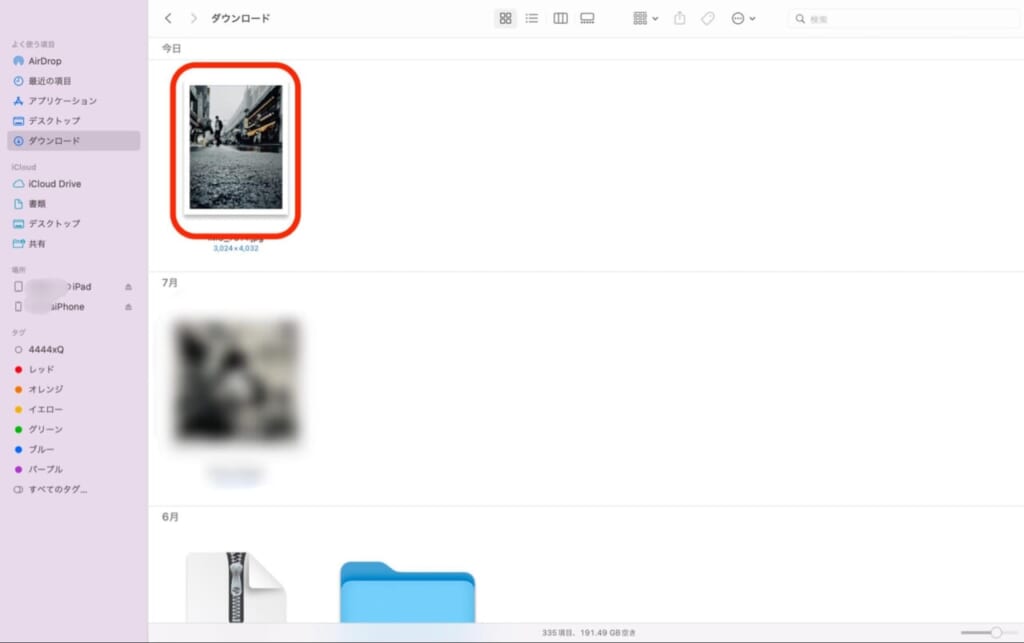Eject the iPad device
This screenshot has height=643, width=1024.
(129, 287)
